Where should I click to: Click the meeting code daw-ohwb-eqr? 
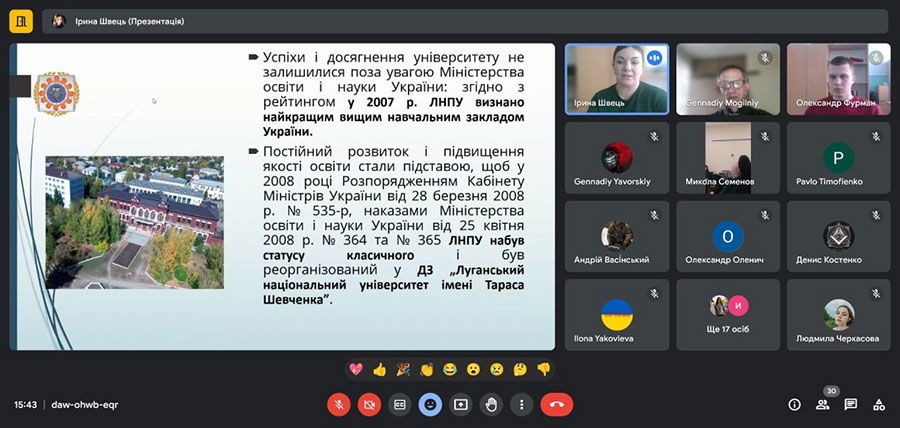85,404
